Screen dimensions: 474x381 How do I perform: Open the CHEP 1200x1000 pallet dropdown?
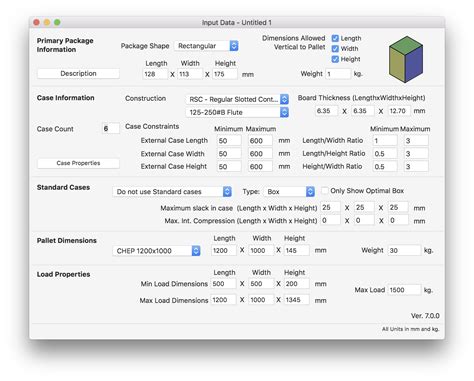(156, 251)
